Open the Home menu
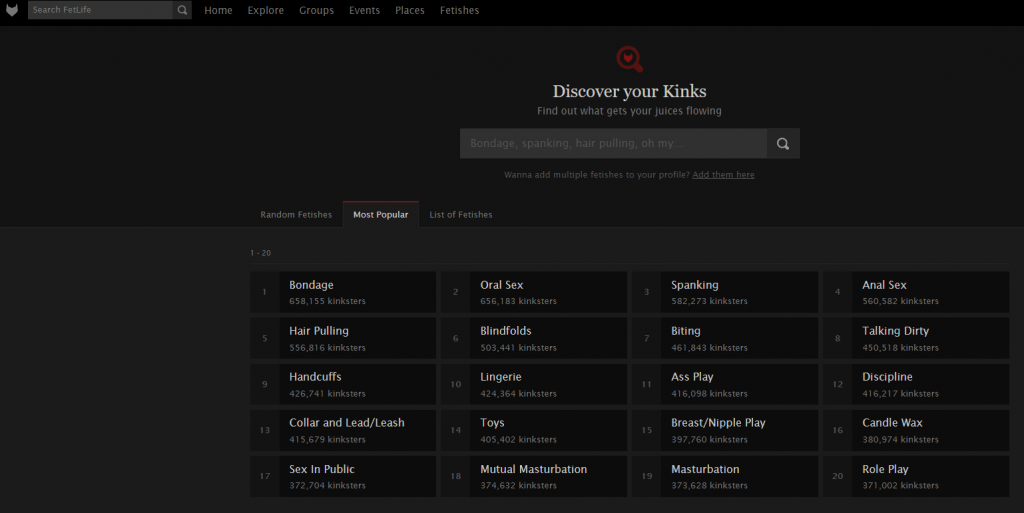Screen dimensions: 1024x513 tap(218, 10)
